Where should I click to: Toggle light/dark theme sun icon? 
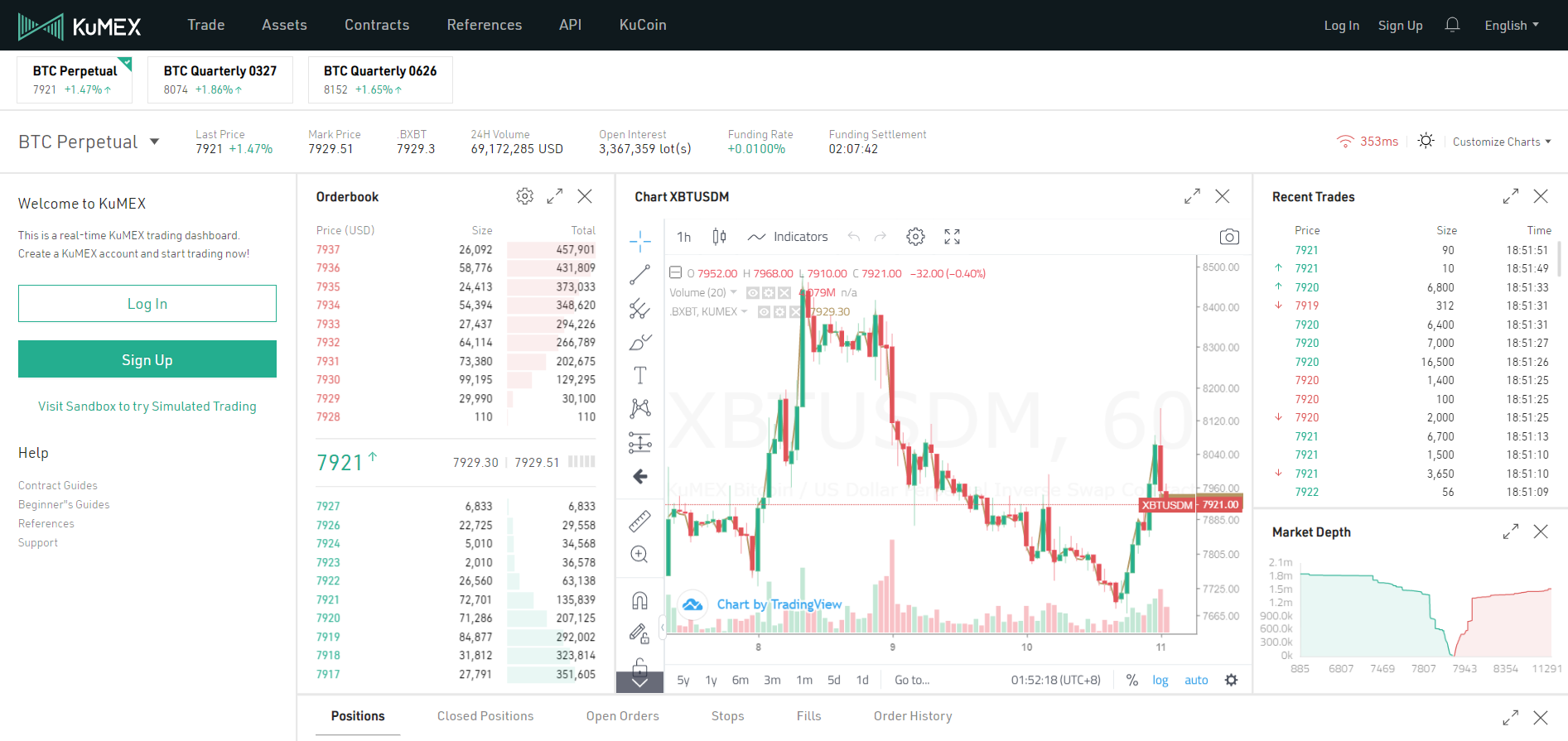coord(1426,141)
